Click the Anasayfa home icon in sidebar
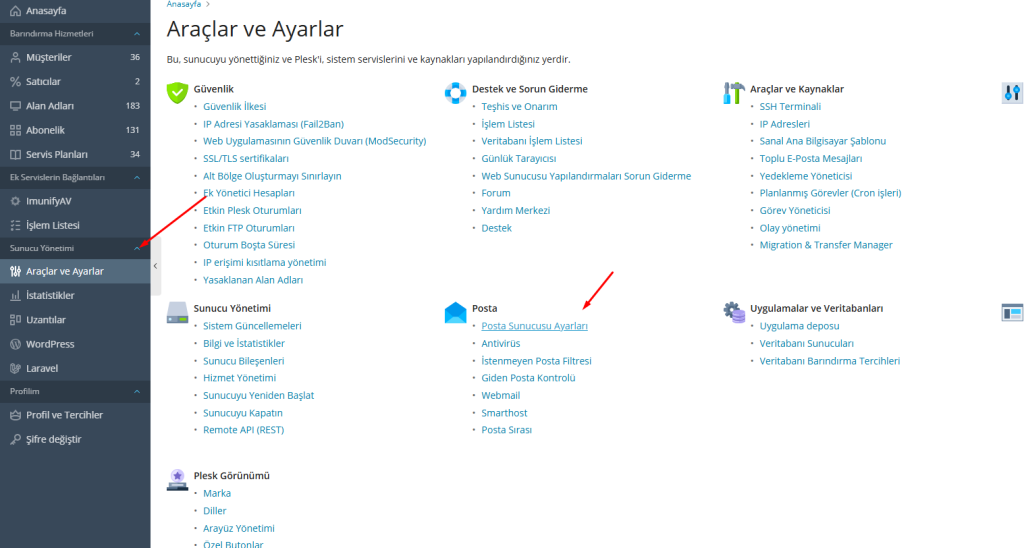Viewport: 1024px width, 548px height. click(15, 10)
